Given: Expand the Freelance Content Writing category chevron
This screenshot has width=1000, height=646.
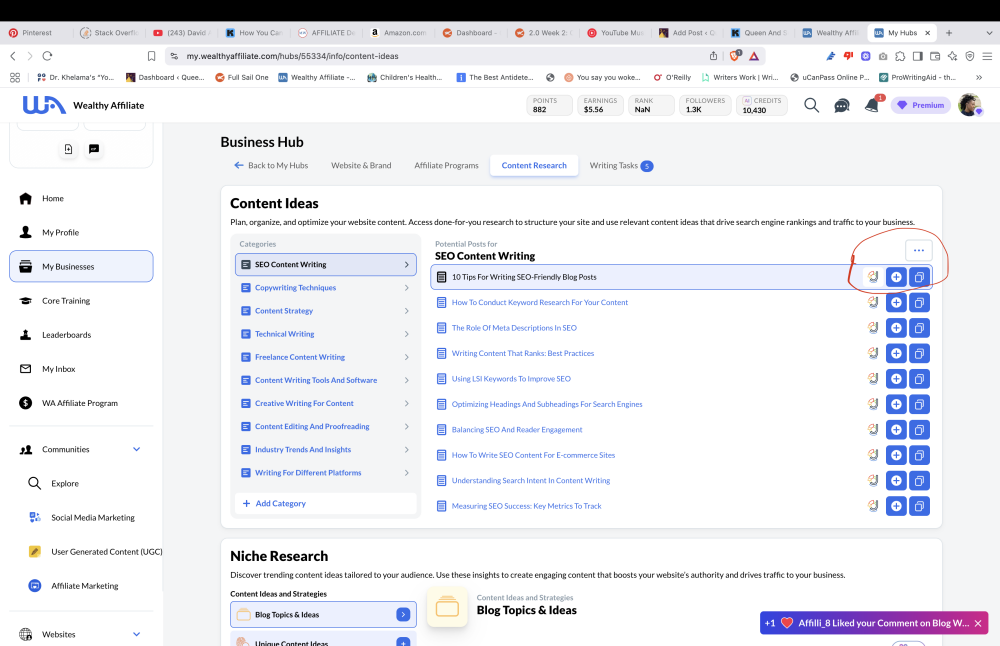Looking at the screenshot, I should pyautogui.click(x=406, y=357).
